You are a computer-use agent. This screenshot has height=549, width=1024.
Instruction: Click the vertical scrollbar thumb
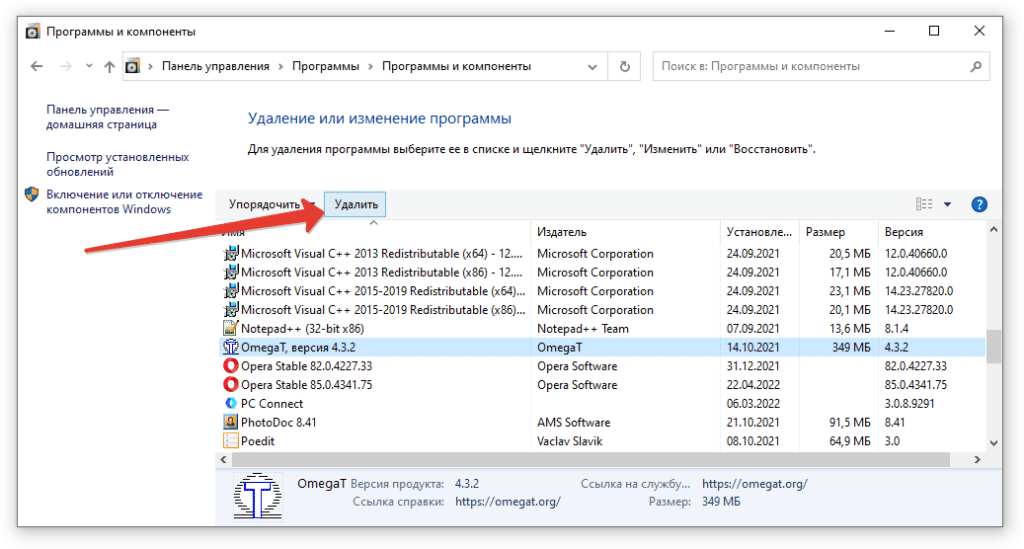(993, 346)
